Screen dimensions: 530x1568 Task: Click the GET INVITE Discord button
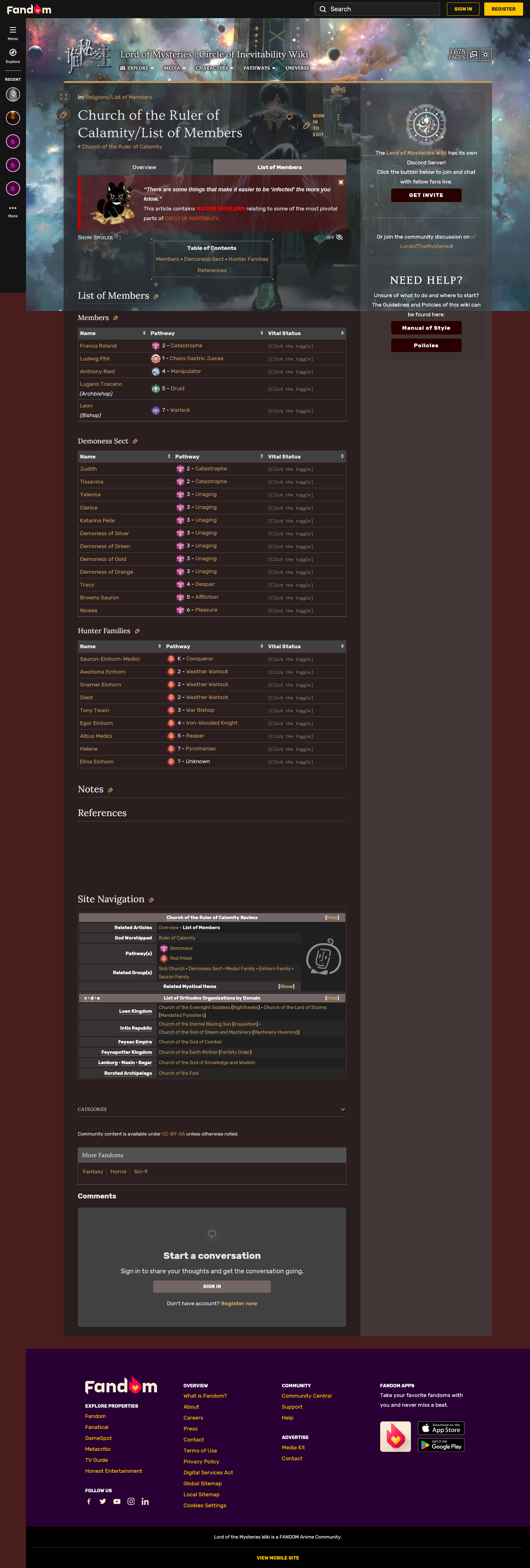[x=426, y=195]
